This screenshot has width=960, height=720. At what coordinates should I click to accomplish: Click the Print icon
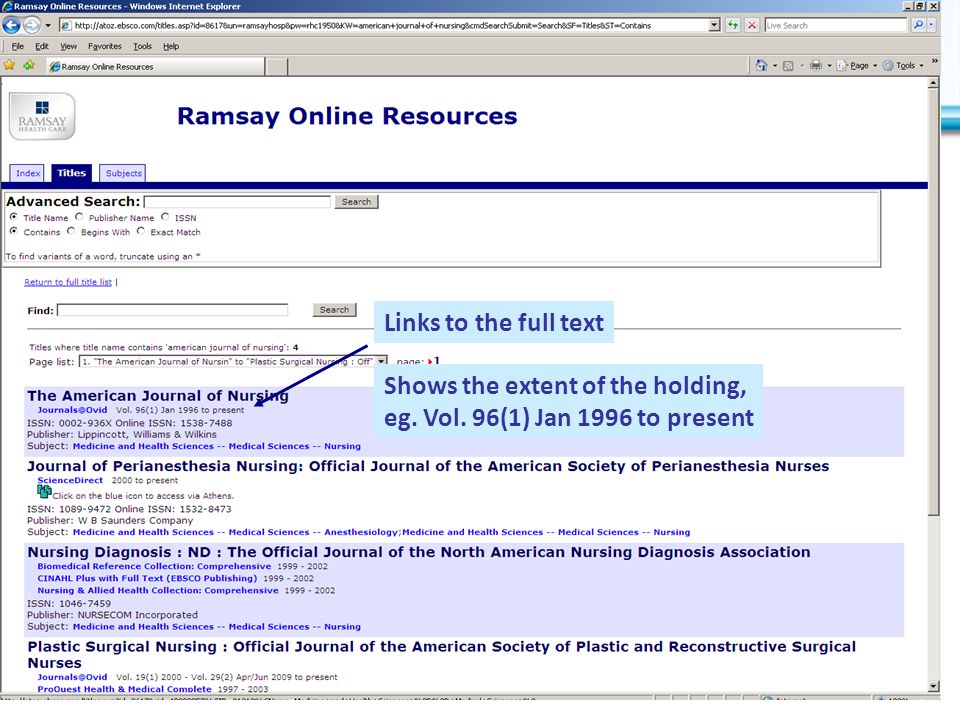pyautogui.click(x=816, y=66)
